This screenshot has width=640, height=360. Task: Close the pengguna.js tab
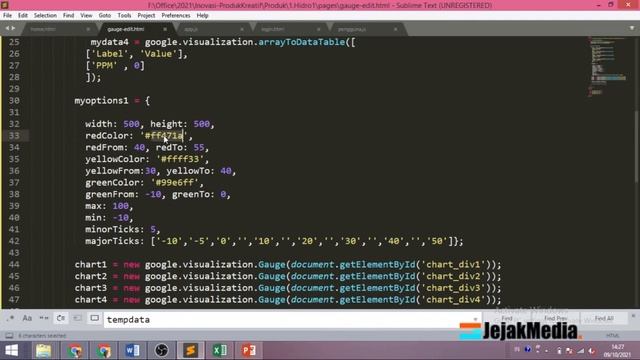(x=395, y=29)
